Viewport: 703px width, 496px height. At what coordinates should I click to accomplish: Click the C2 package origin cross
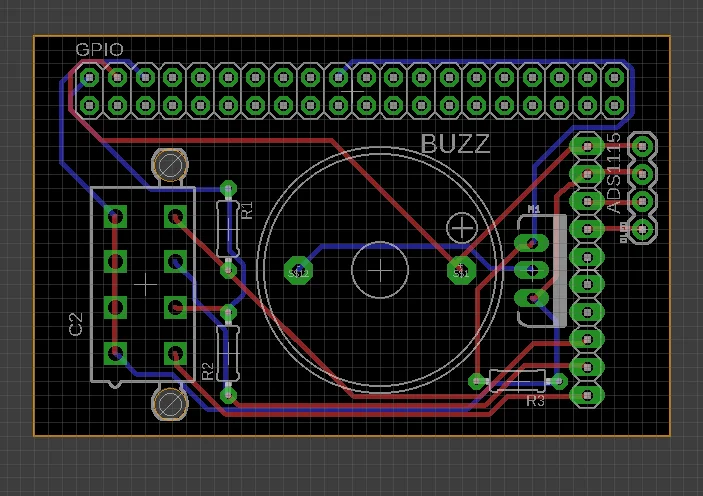(x=145, y=285)
